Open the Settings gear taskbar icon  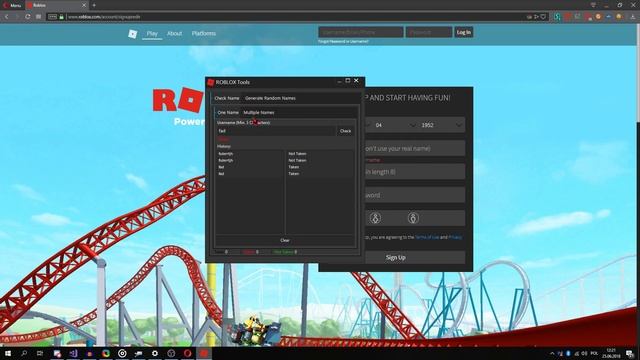pos(155,353)
